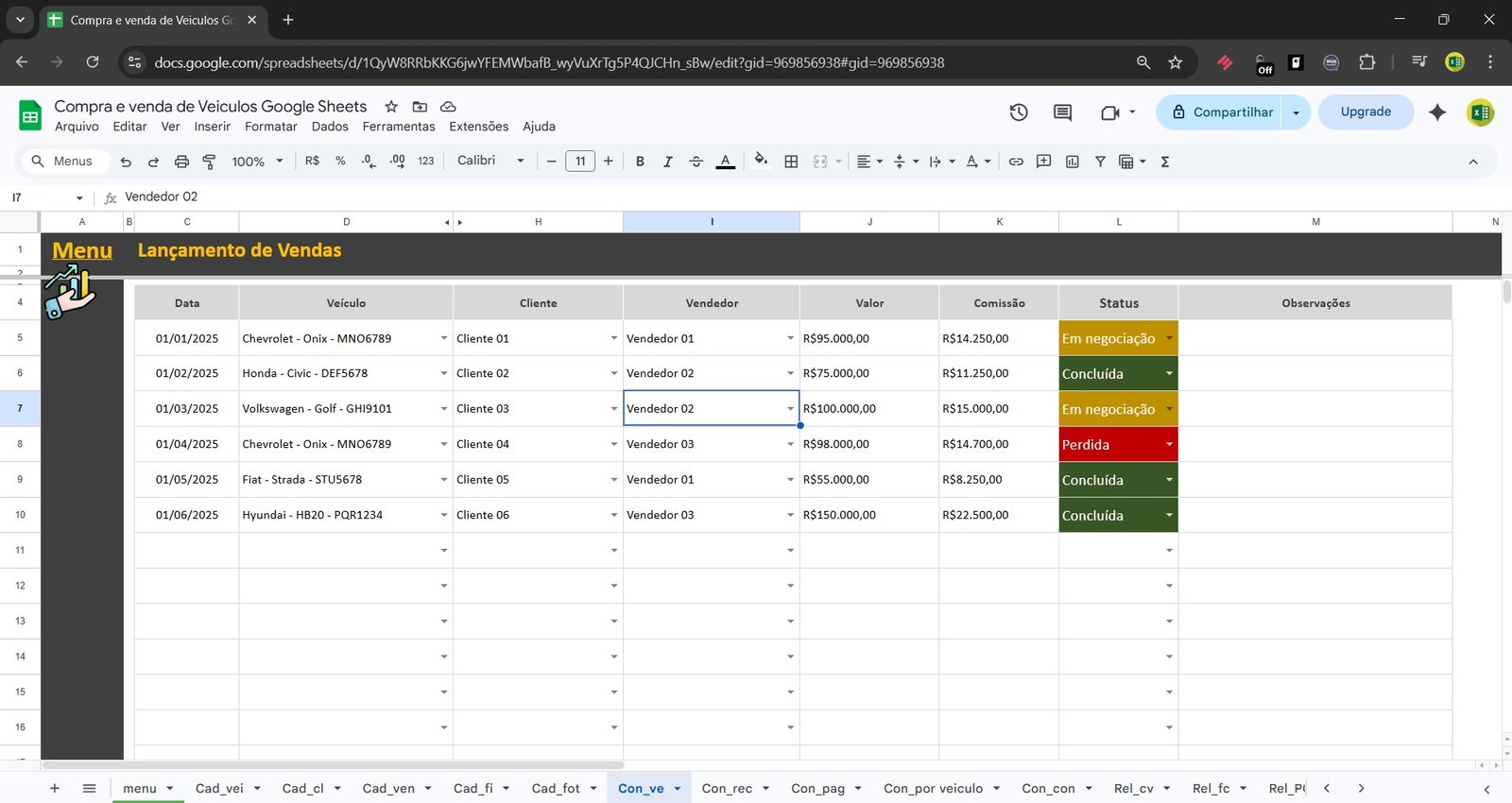The image size is (1512, 803).
Task: Toggle italic formatting
Action: coord(667,162)
